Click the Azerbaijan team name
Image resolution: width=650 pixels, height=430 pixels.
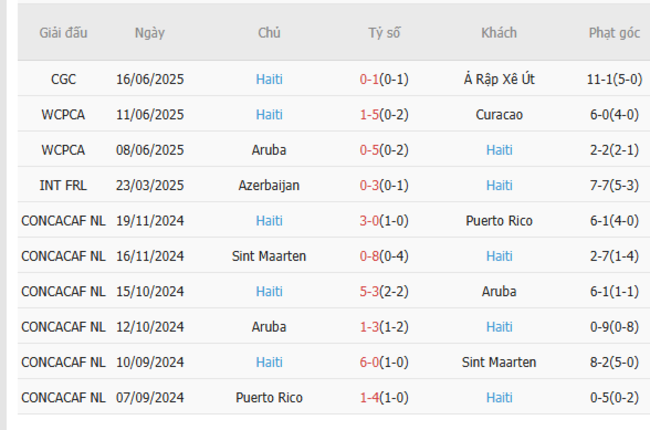coord(269,185)
